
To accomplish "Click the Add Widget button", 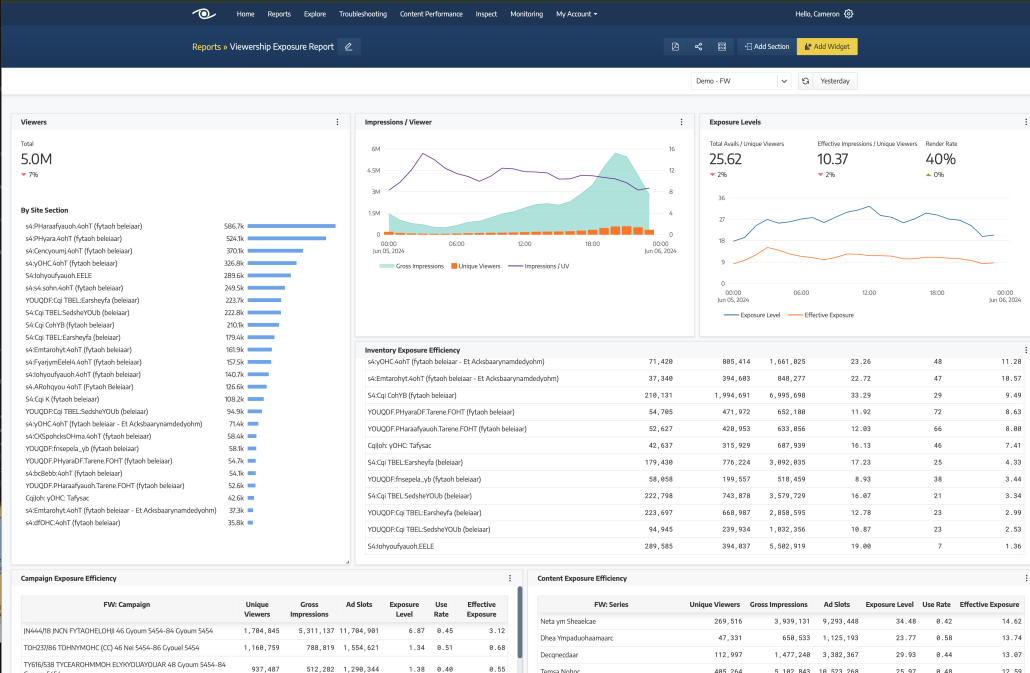I will point(827,46).
